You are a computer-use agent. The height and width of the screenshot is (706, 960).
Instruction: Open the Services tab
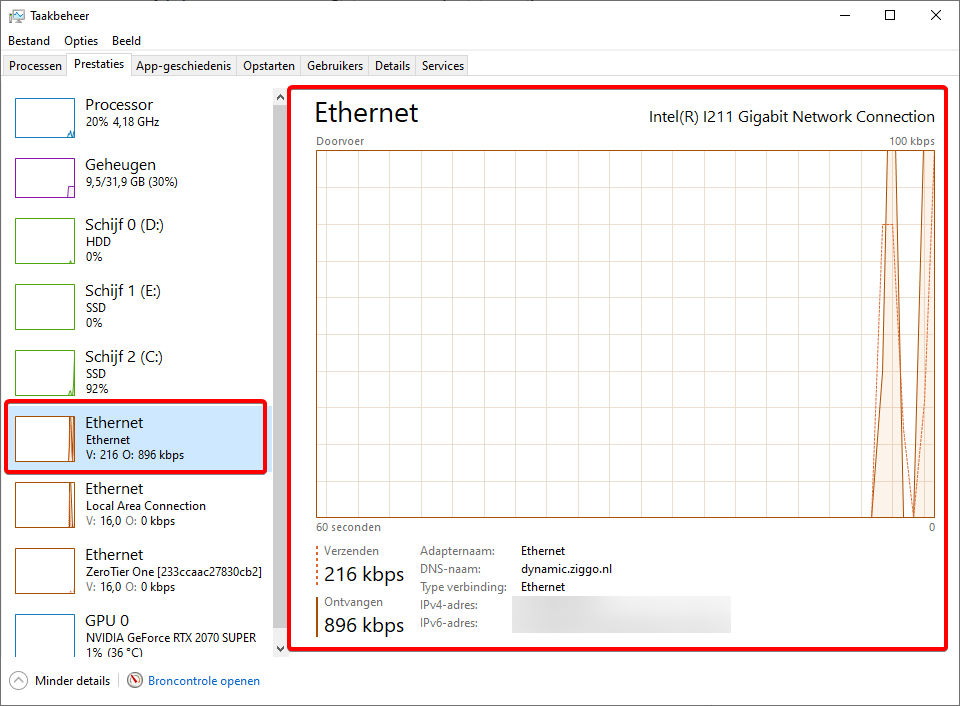(x=442, y=66)
